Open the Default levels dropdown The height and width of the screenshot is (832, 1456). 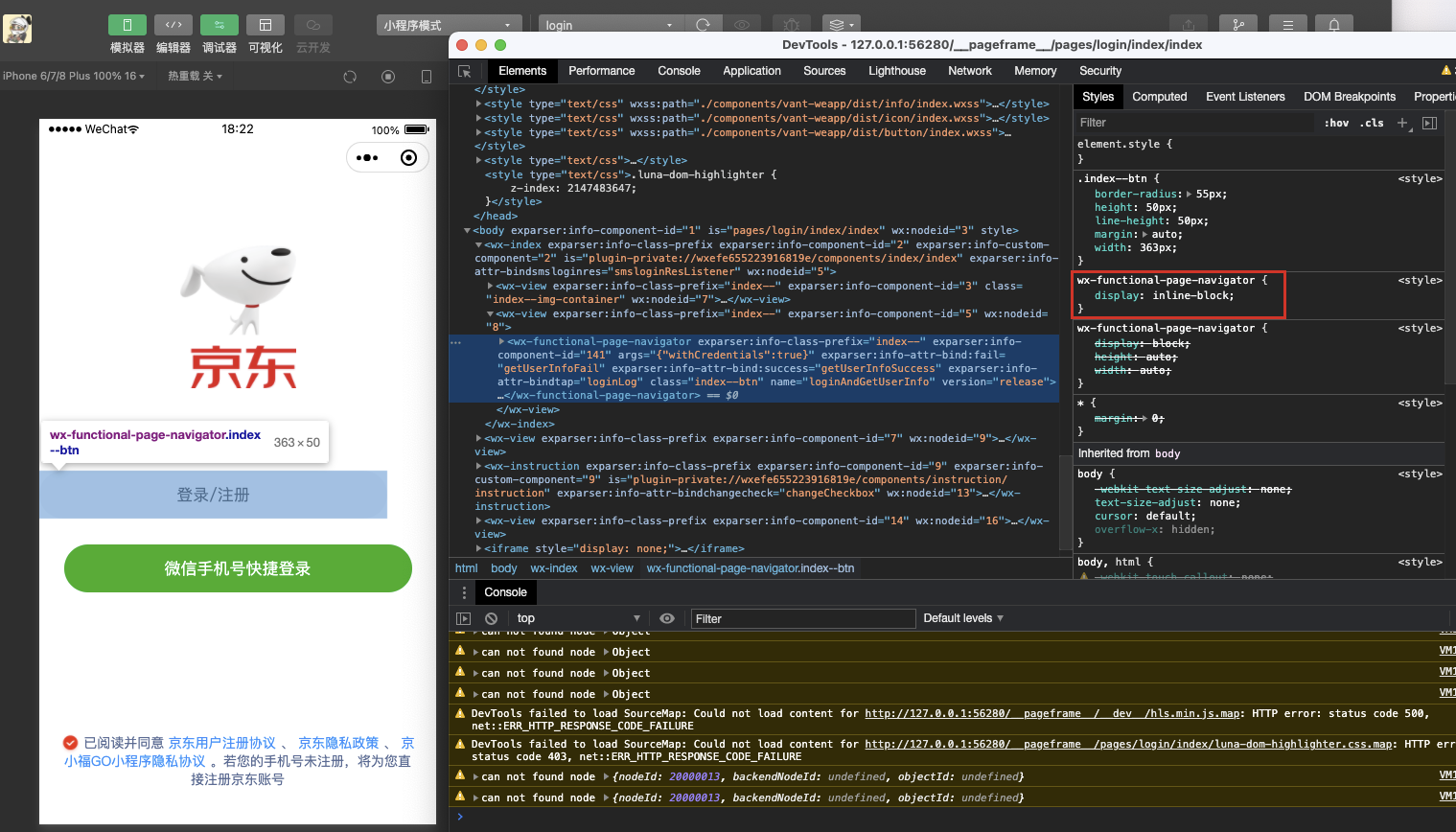point(963,619)
